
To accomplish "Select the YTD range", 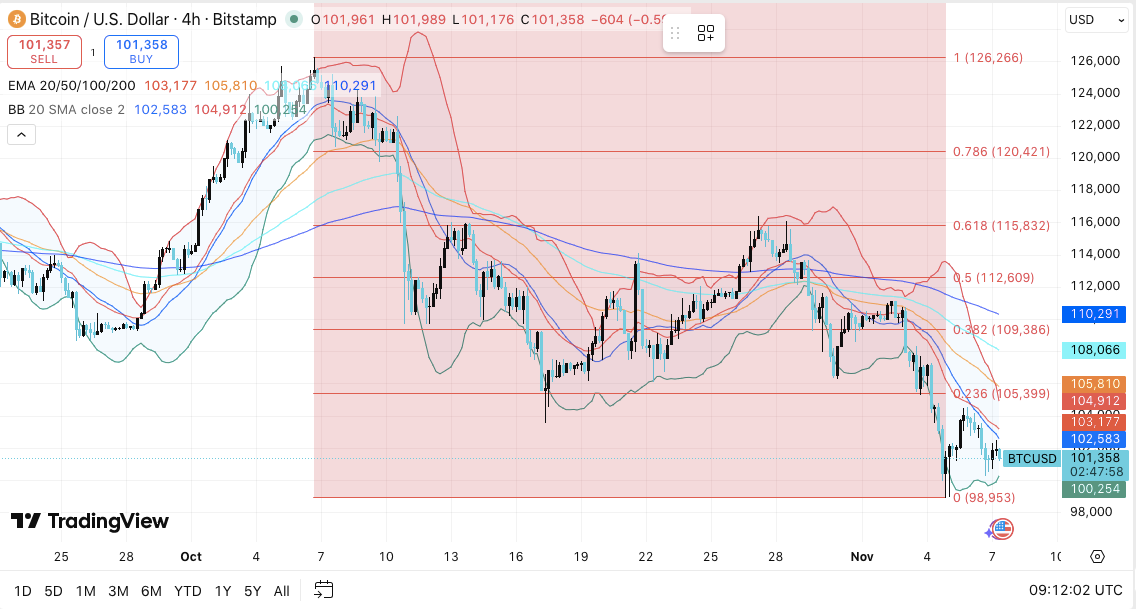I will [x=187, y=591].
